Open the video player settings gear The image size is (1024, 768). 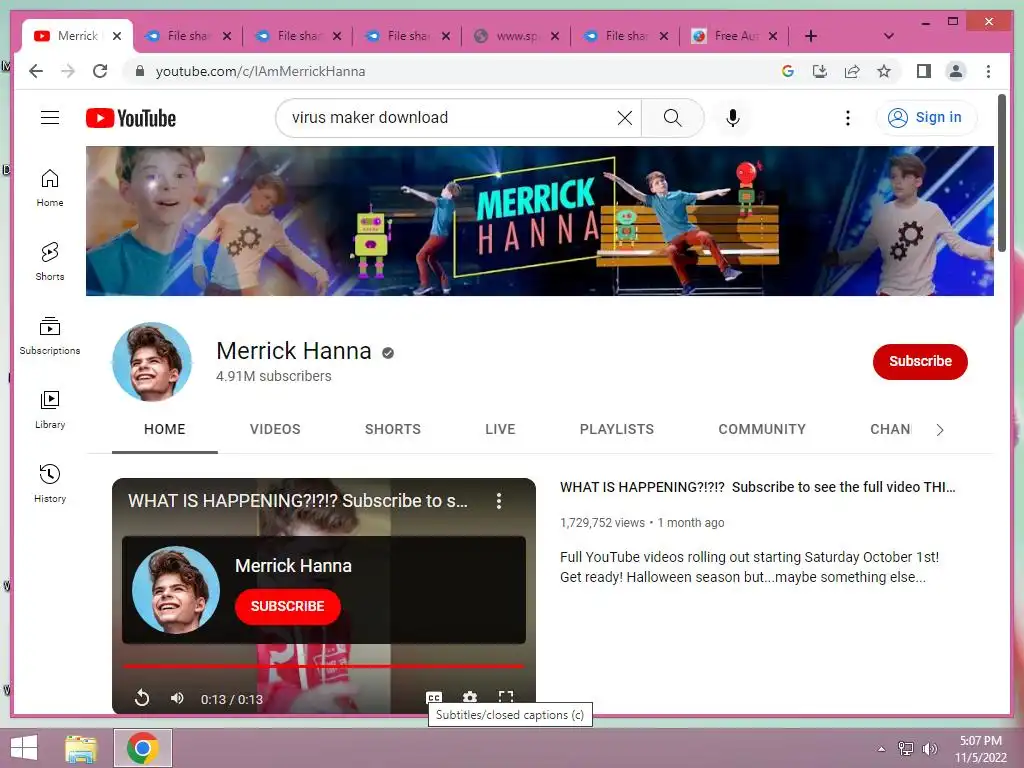click(470, 697)
